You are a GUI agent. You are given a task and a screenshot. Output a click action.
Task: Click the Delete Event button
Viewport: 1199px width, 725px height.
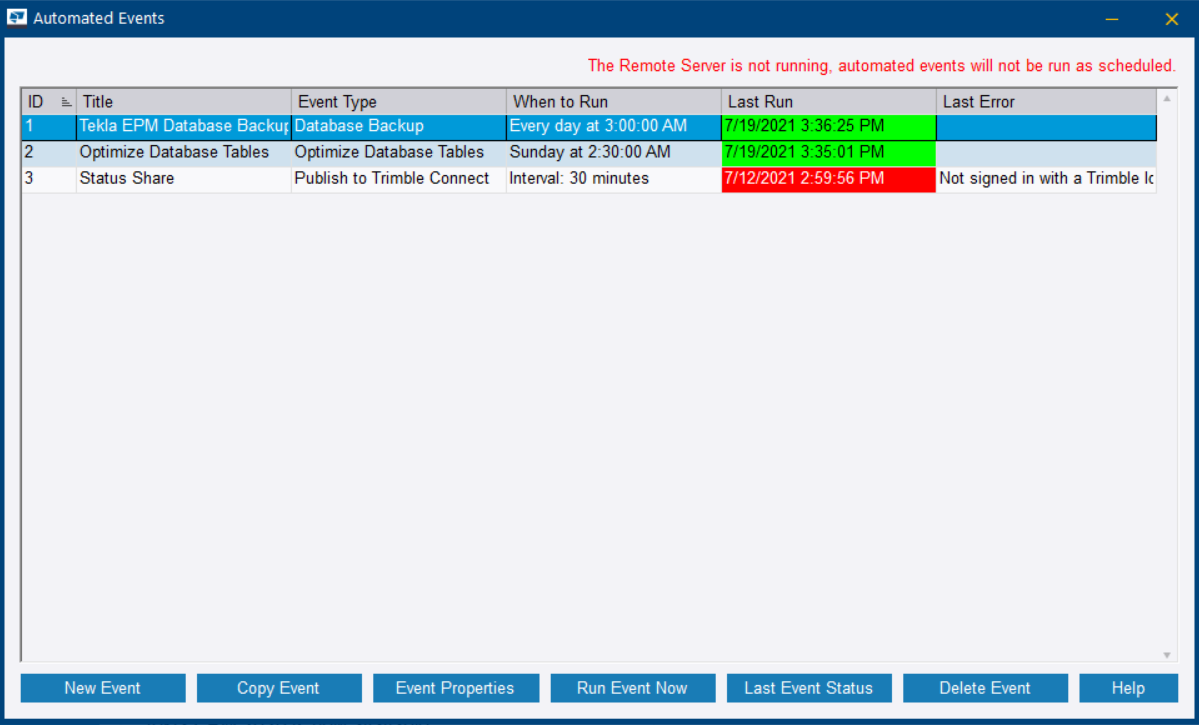(985, 688)
